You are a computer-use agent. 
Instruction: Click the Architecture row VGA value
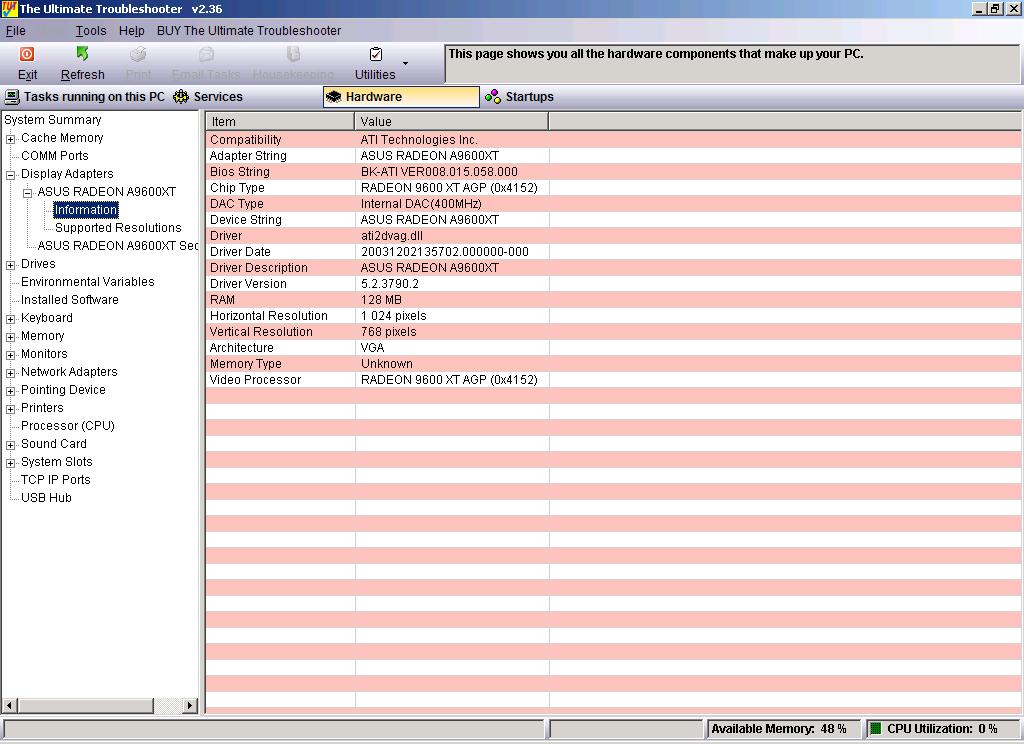373,348
